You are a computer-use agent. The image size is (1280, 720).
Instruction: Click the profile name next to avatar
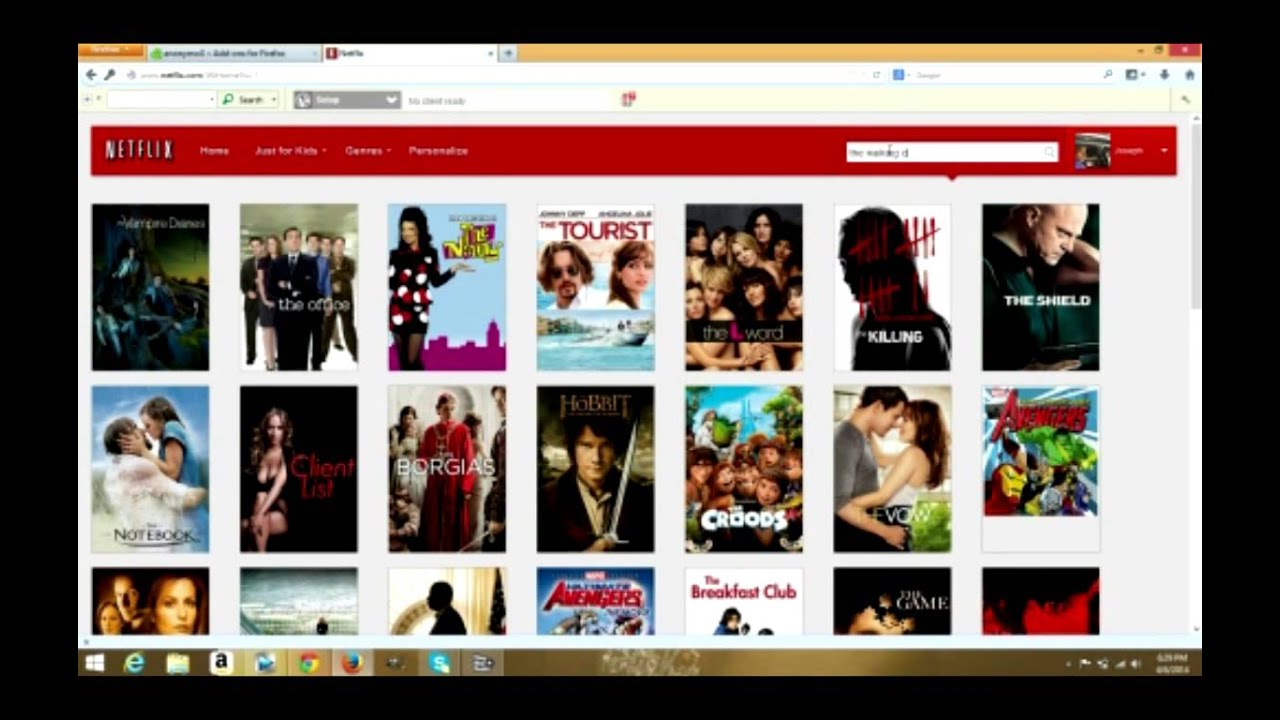click(1129, 151)
